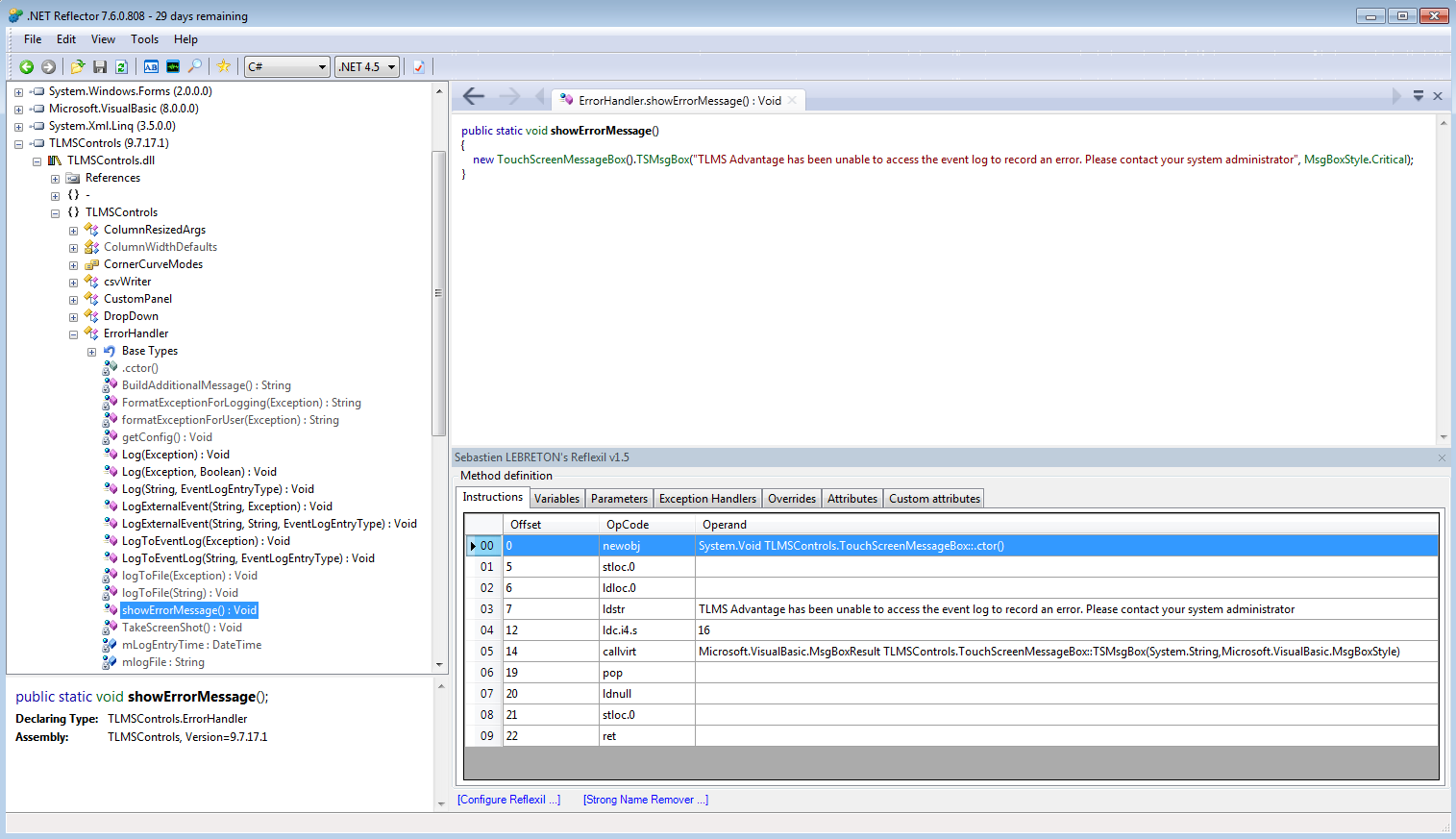Viewport: 1456px width, 839px height.
Task: Open an assembly with the folder icon
Action: click(x=78, y=67)
